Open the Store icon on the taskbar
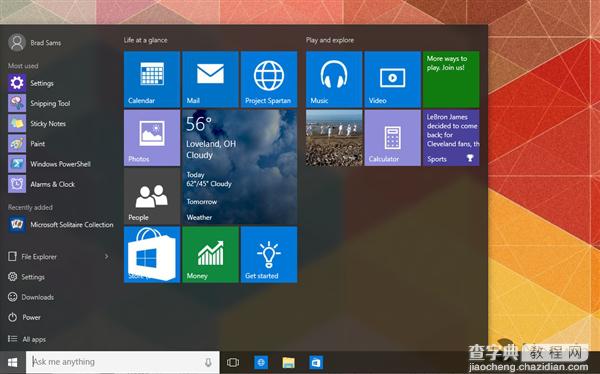 (316, 362)
